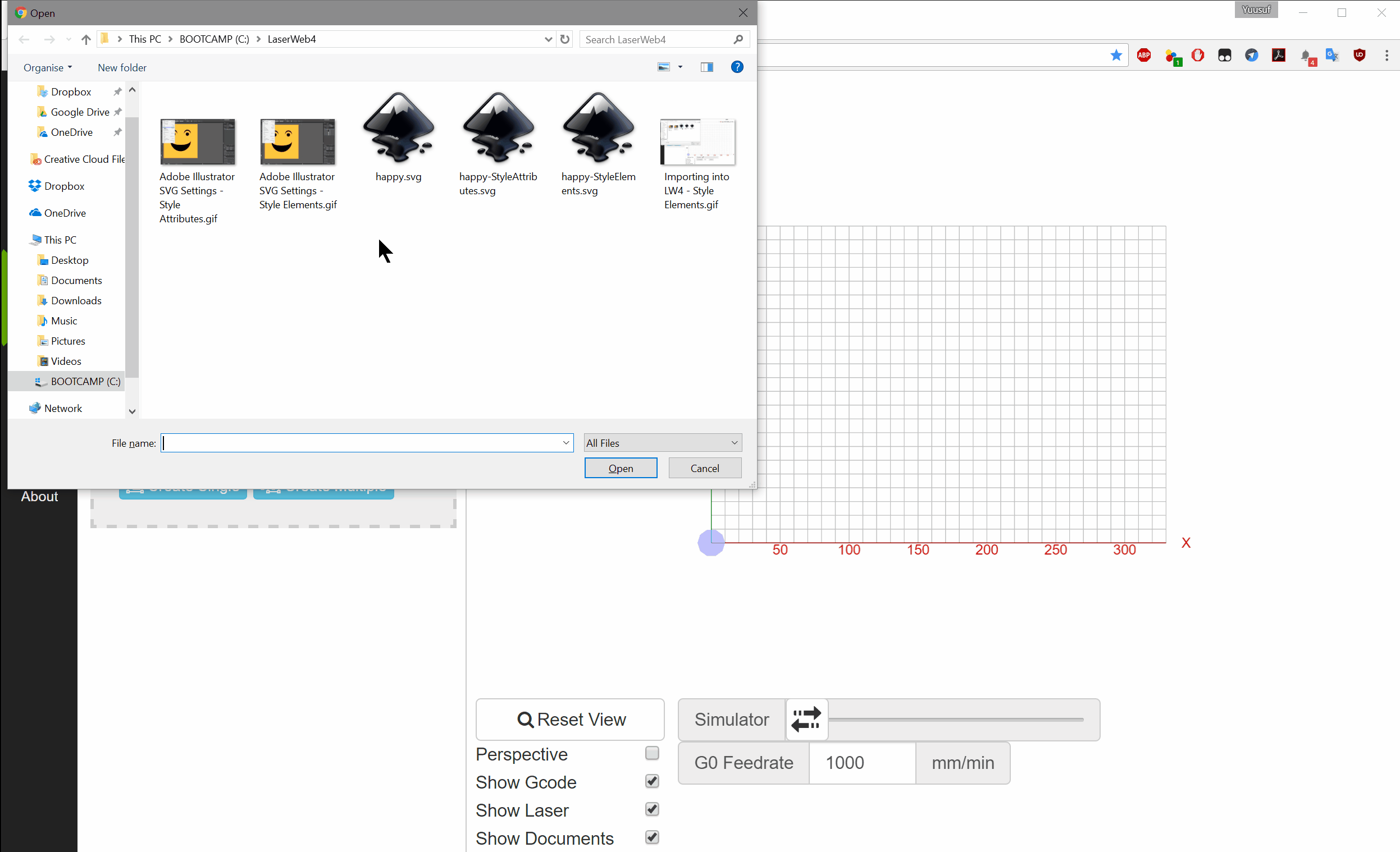Screen dimensions: 1400x852
Task: Open the Organise dropdown menu
Action: point(48,67)
